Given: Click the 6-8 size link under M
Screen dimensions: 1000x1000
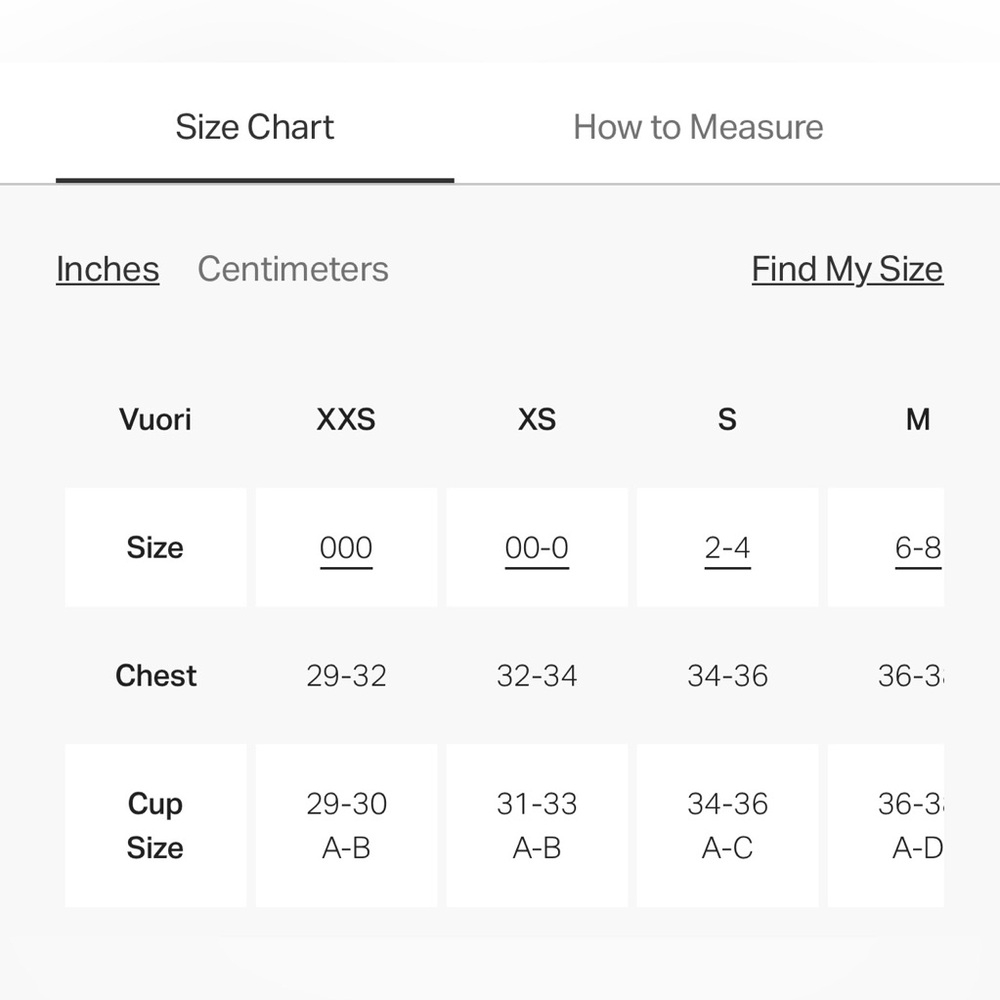Looking at the screenshot, I should pyautogui.click(x=918, y=548).
